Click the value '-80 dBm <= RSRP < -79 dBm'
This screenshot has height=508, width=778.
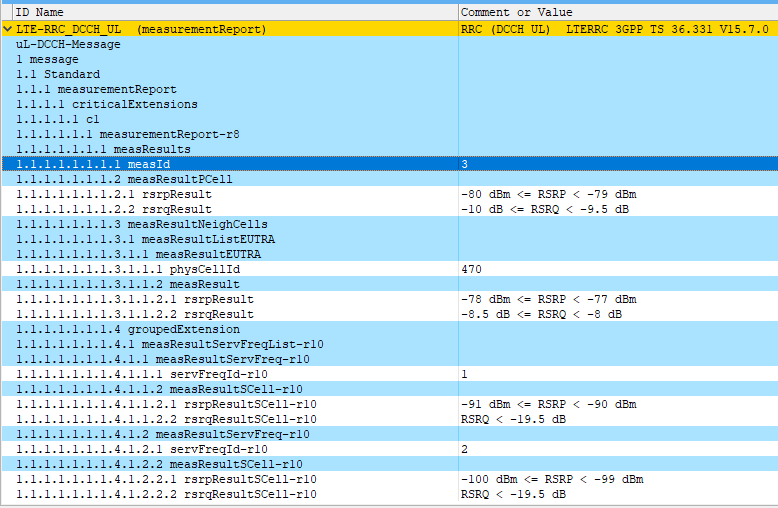[548, 194]
